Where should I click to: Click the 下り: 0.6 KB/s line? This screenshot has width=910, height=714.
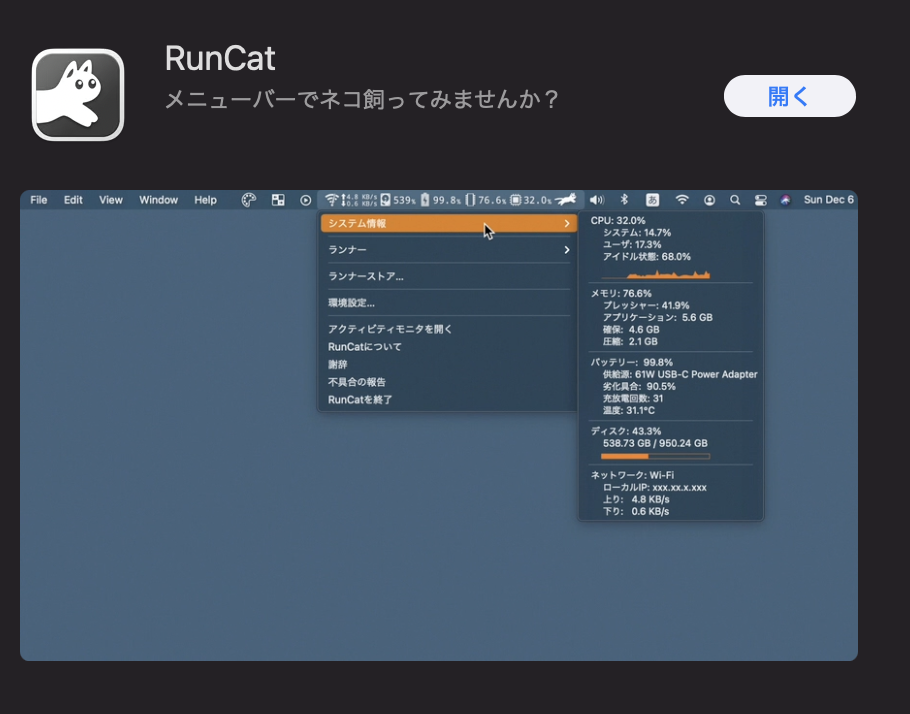[x=636, y=511]
